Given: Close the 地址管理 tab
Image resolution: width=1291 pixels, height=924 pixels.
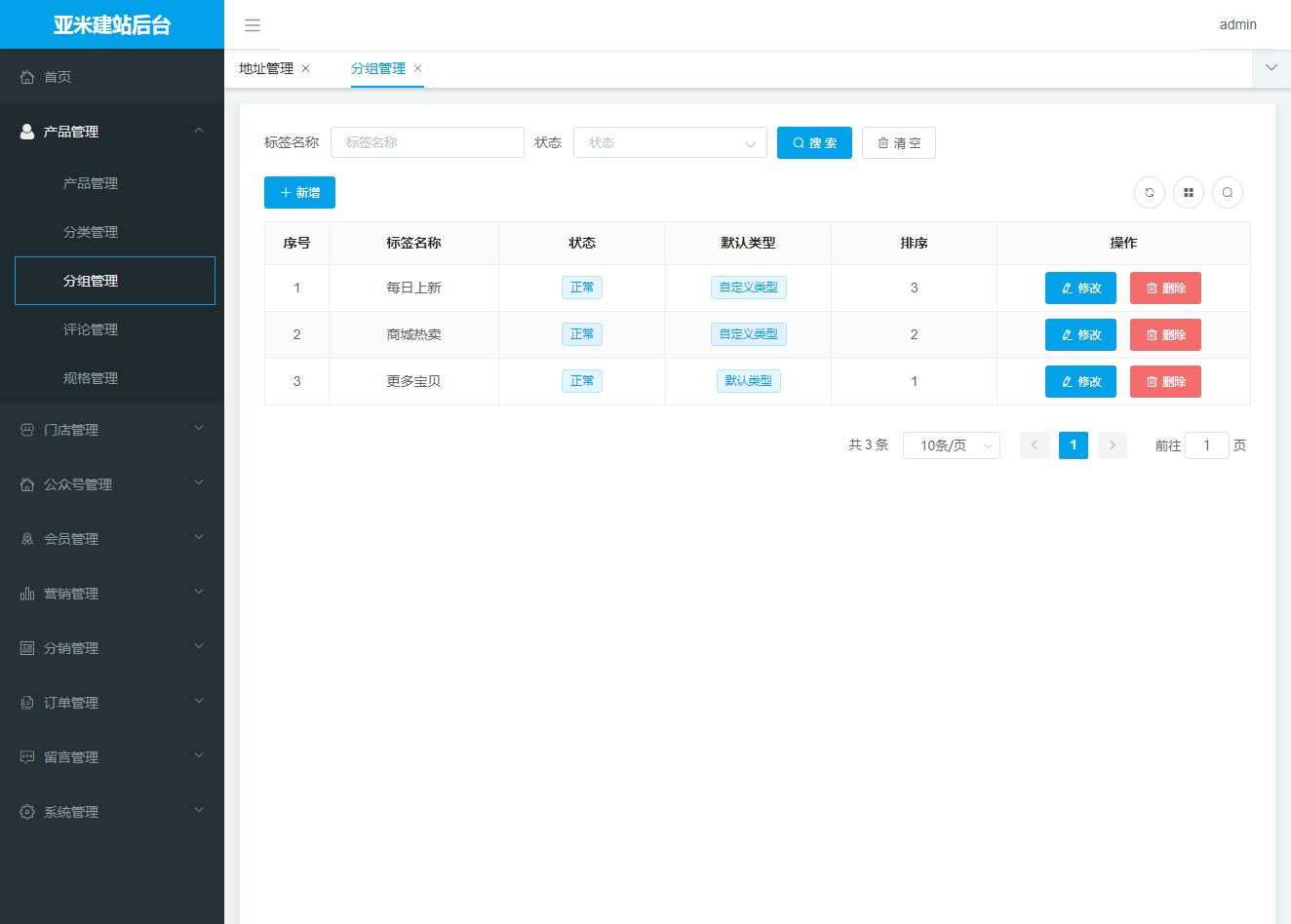Looking at the screenshot, I should coord(305,68).
